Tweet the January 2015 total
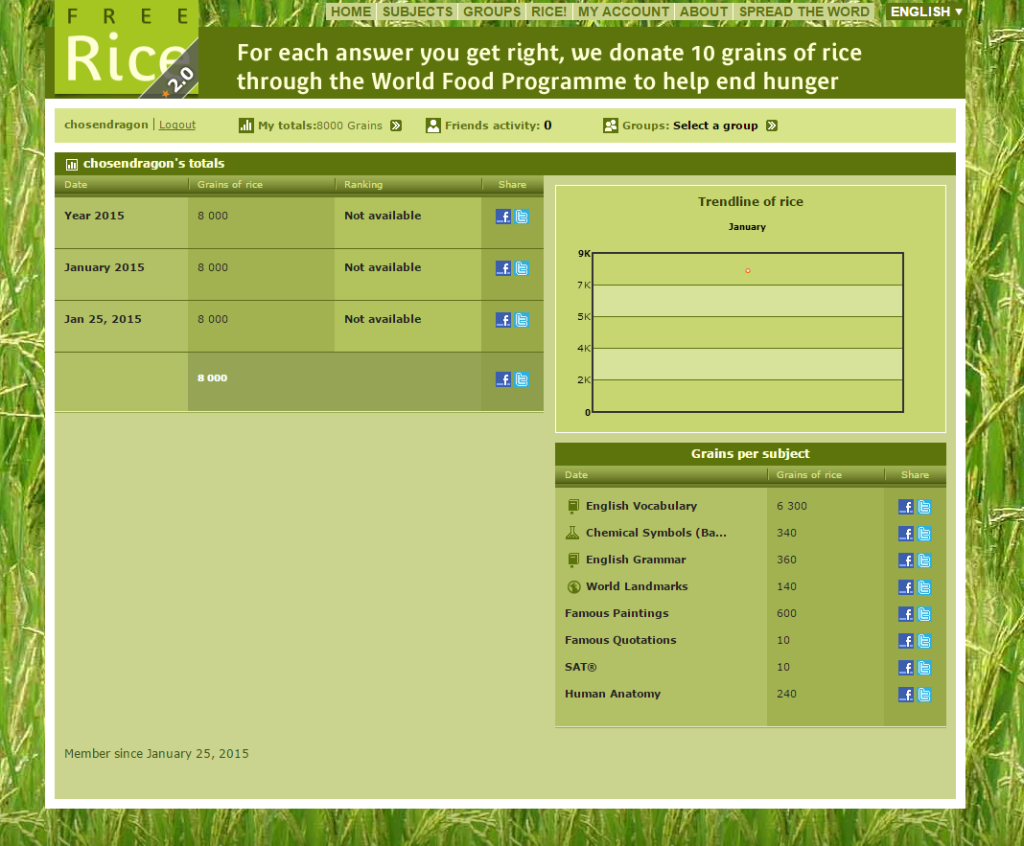The image size is (1024, 846). pos(522,268)
